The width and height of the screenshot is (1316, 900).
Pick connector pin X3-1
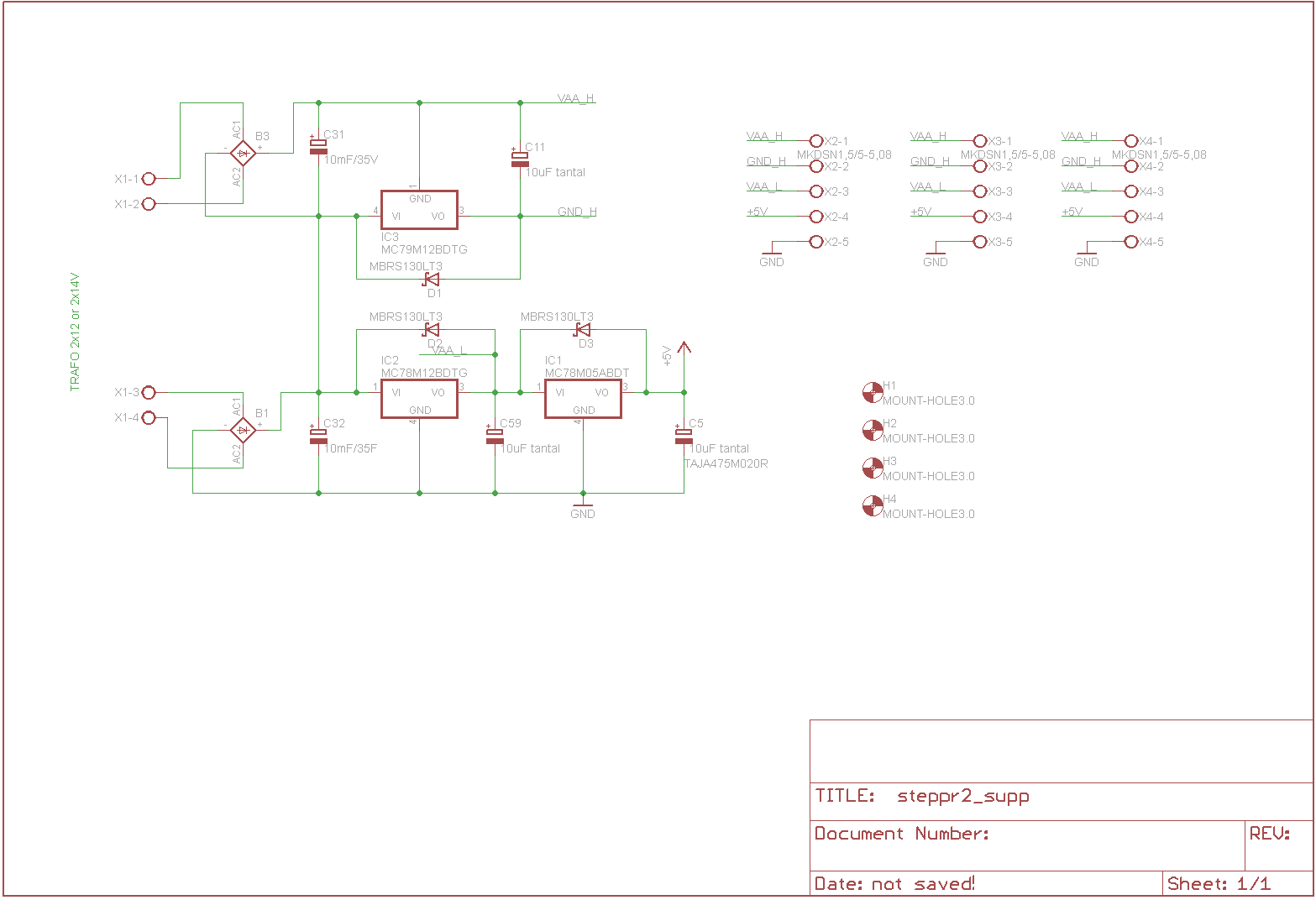coord(979,141)
